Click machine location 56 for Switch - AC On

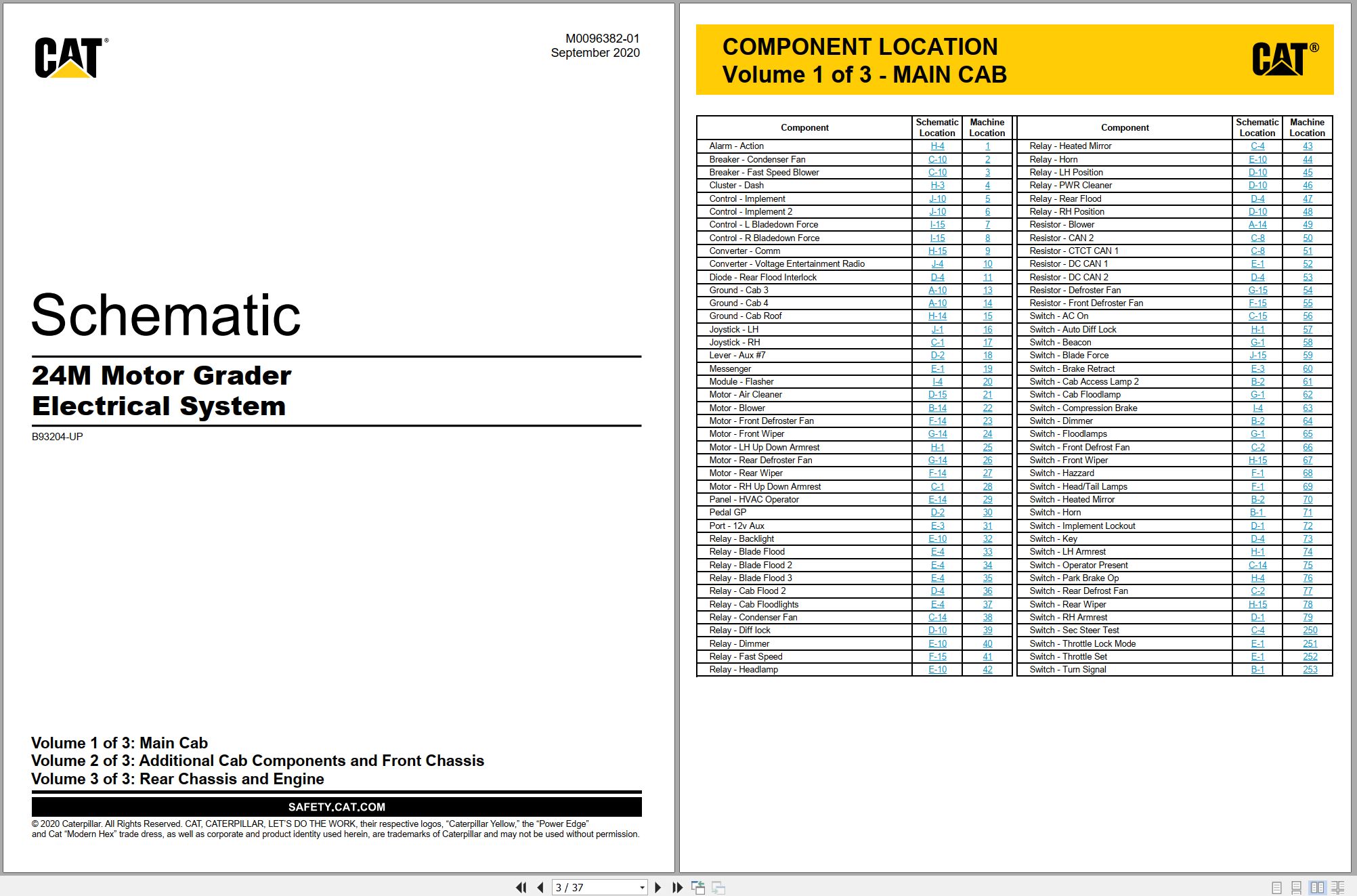tap(1308, 316)
